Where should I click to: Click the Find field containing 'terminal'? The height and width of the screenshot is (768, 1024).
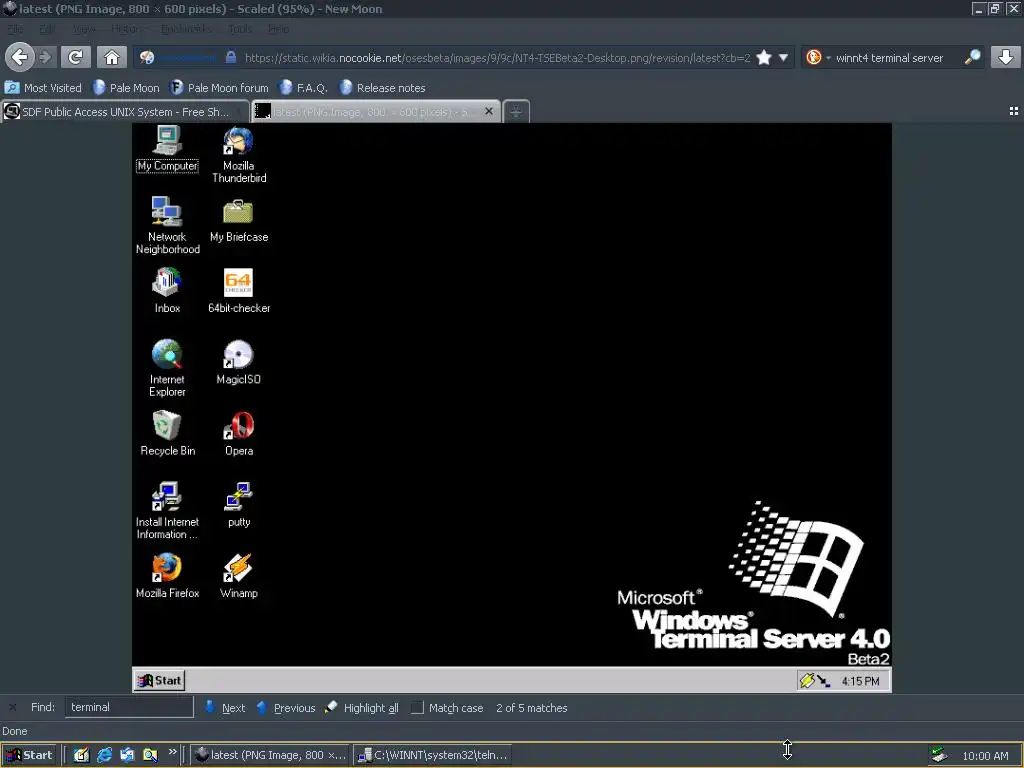pos(129,707)
